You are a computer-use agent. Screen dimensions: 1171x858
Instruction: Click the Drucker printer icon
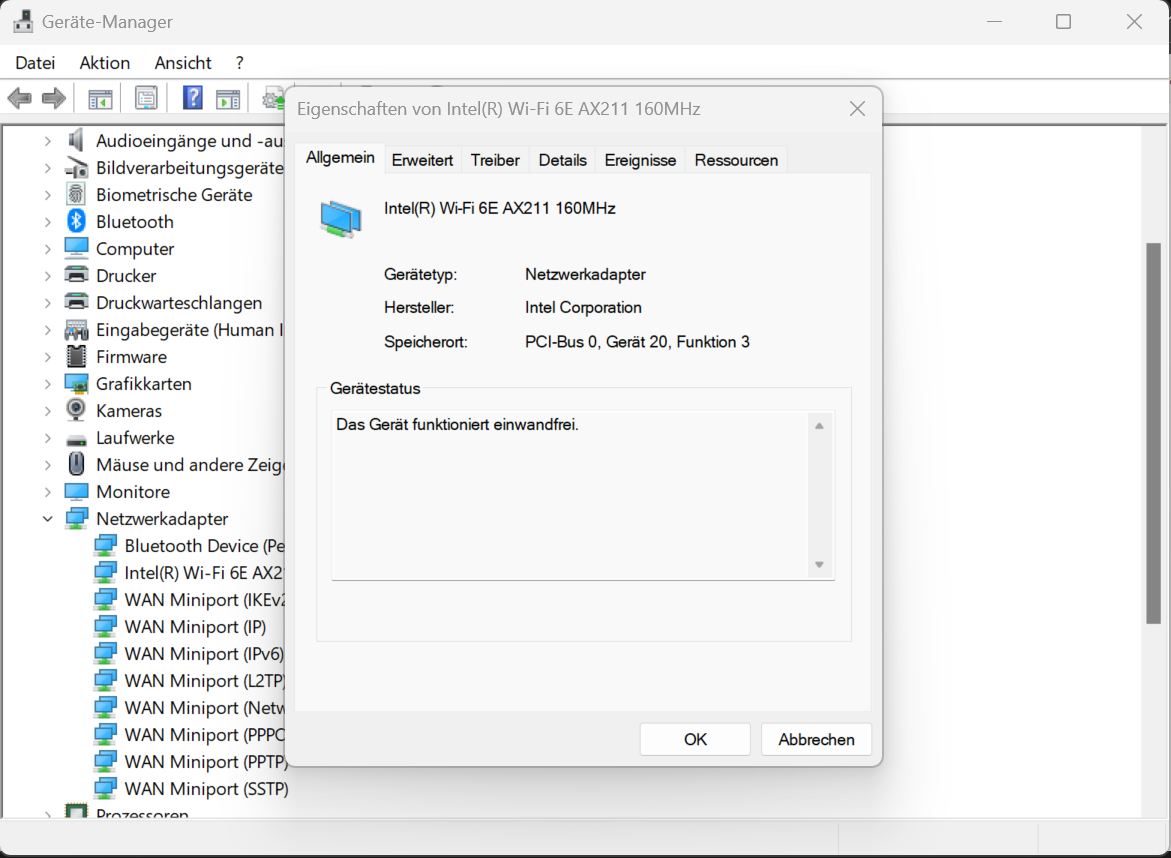tap(76, 275)
